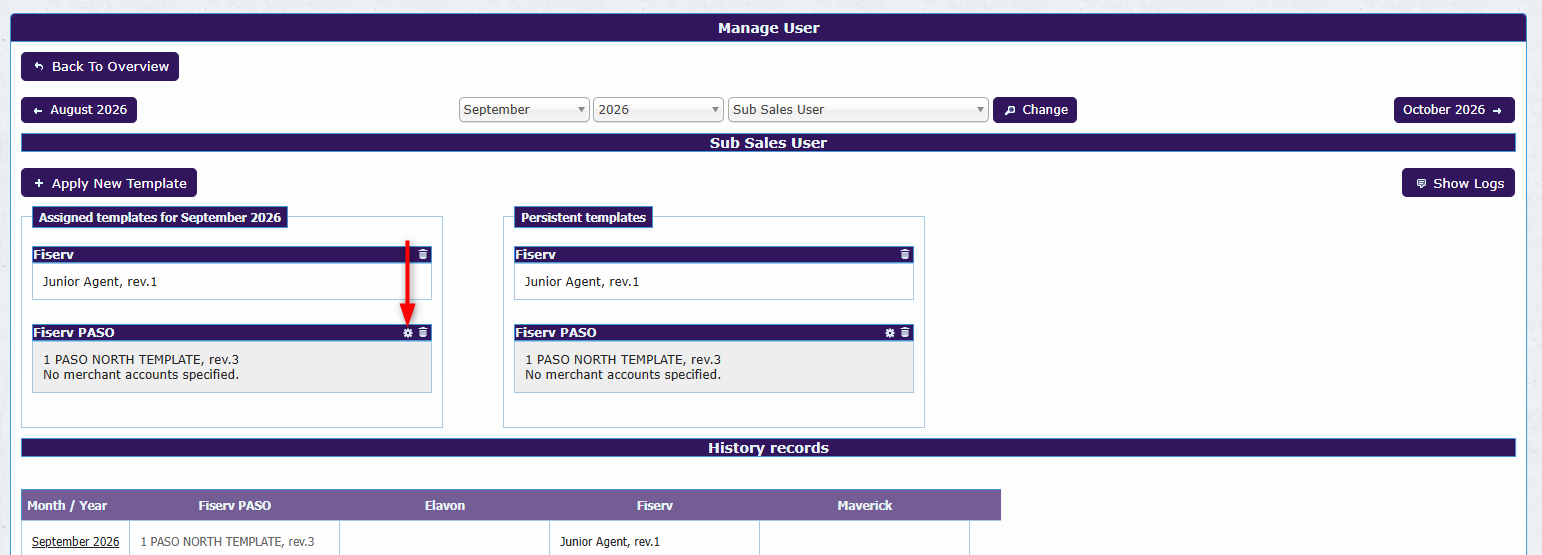The height and width of the screenshot is (555, 1542).
Task: Delete assigned Fiserv PASO template via trash icon
Action: point(423,333)
